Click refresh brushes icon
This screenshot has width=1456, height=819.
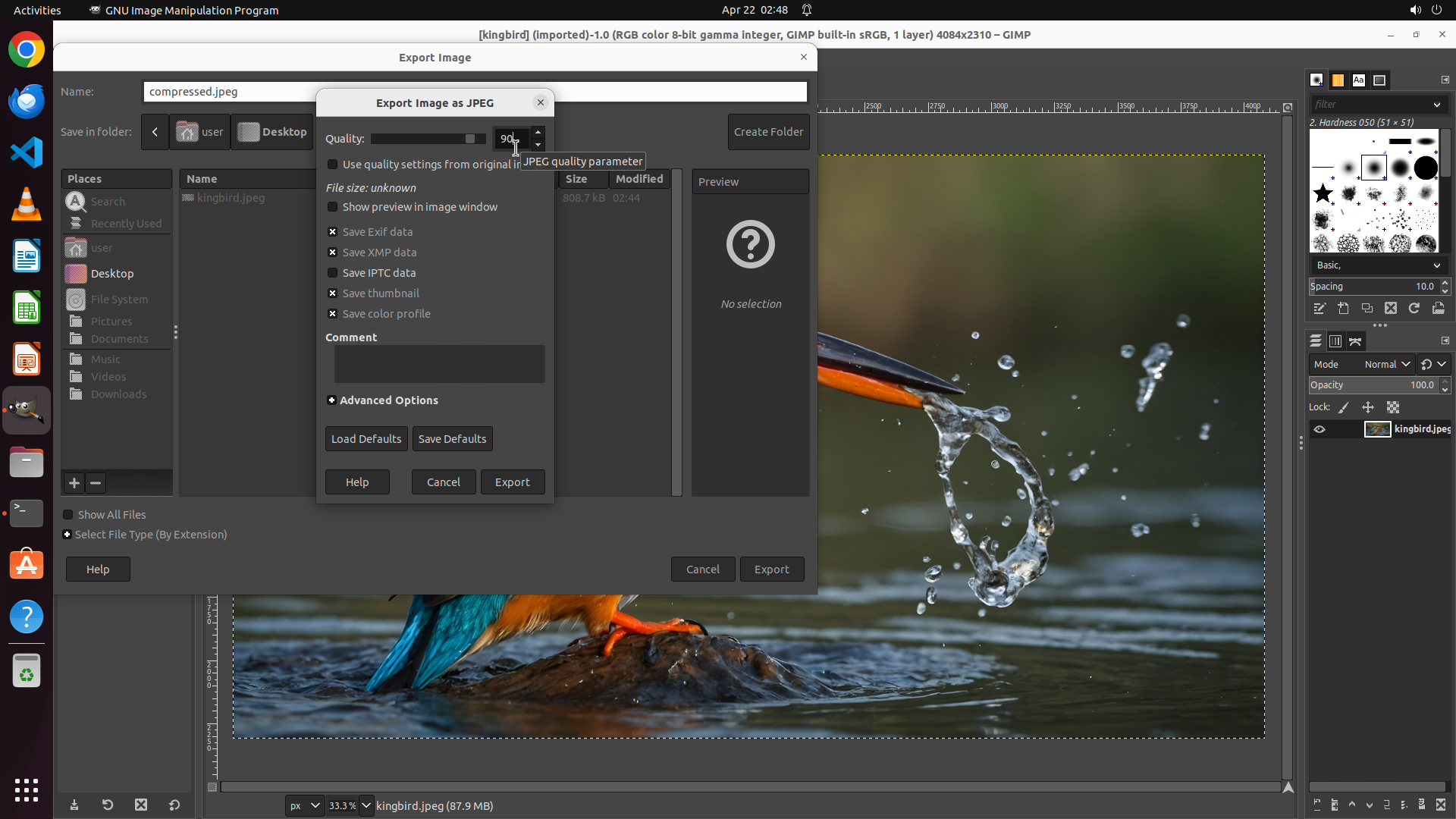coord(1414,309)
